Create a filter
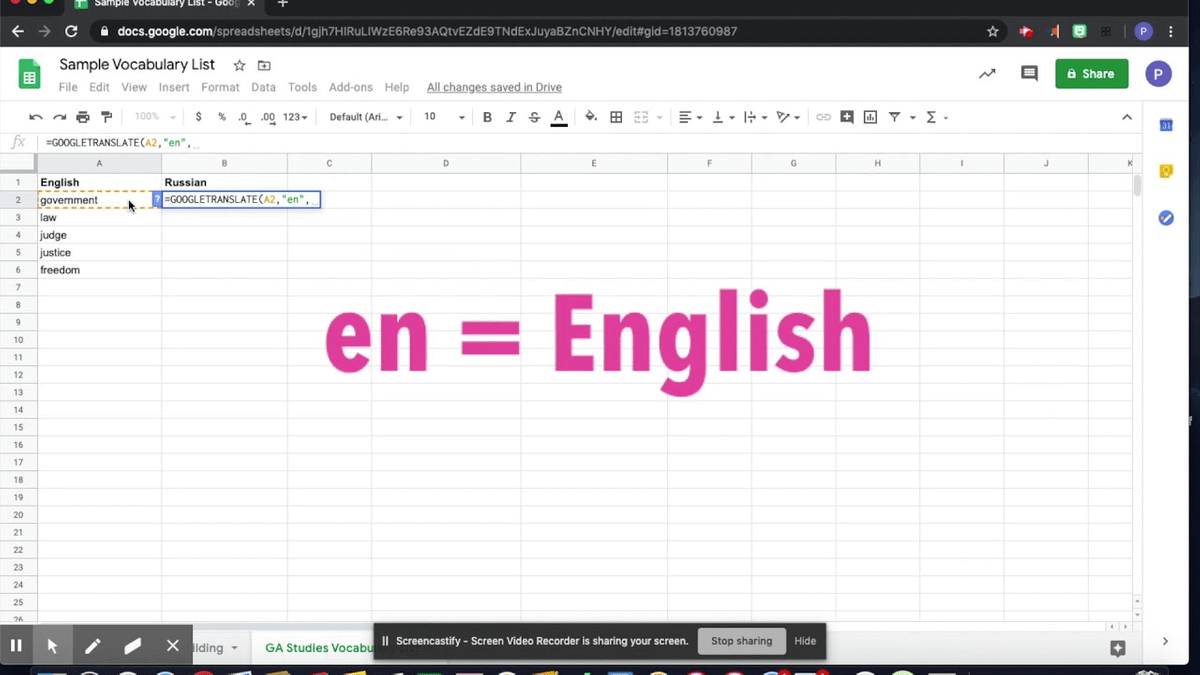The height and width of the screenshot is (675, 1200). (x=894, y=117)
